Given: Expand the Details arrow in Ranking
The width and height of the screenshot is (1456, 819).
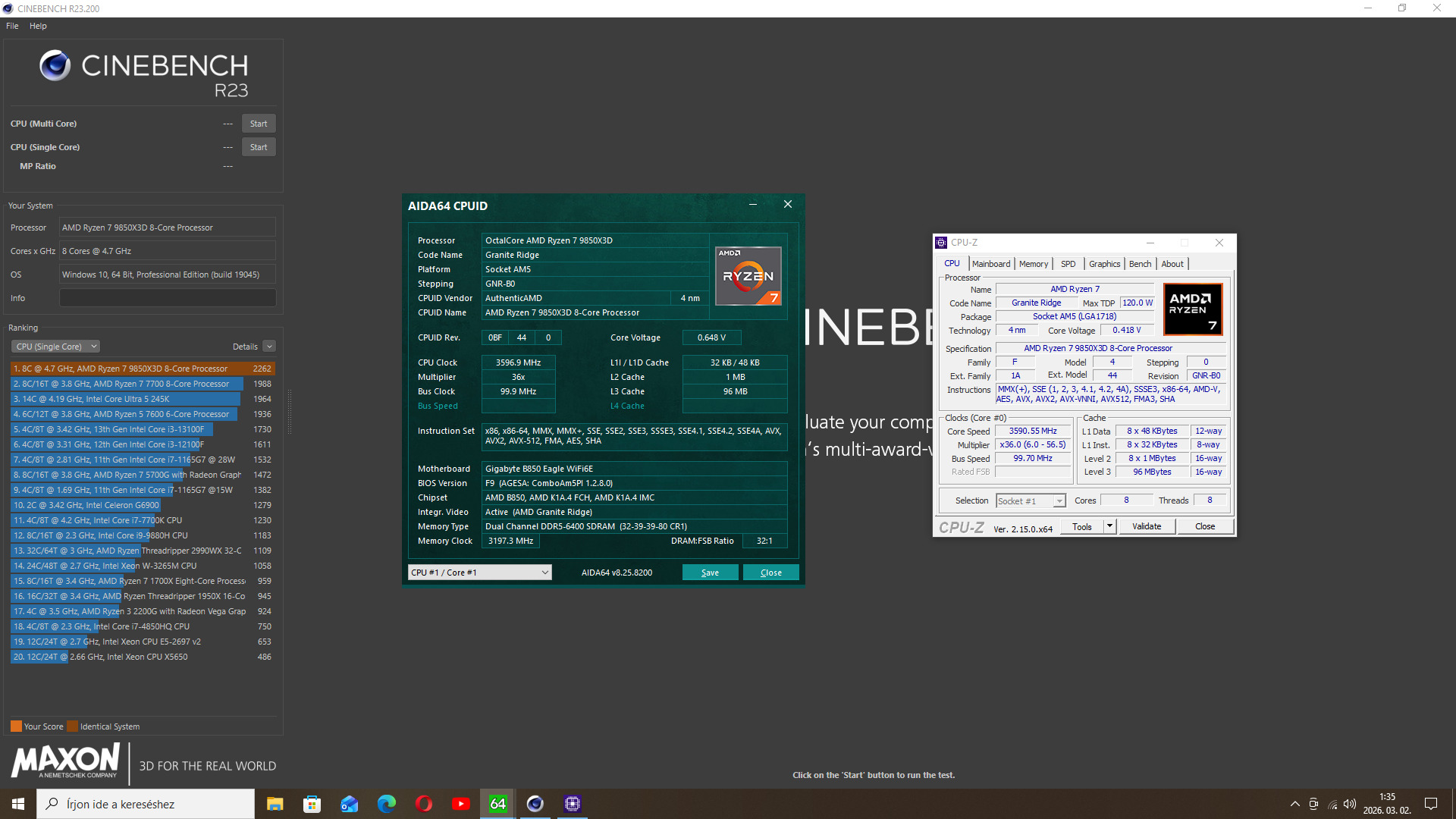Looking at the screenshot, I should coord(269,347).
